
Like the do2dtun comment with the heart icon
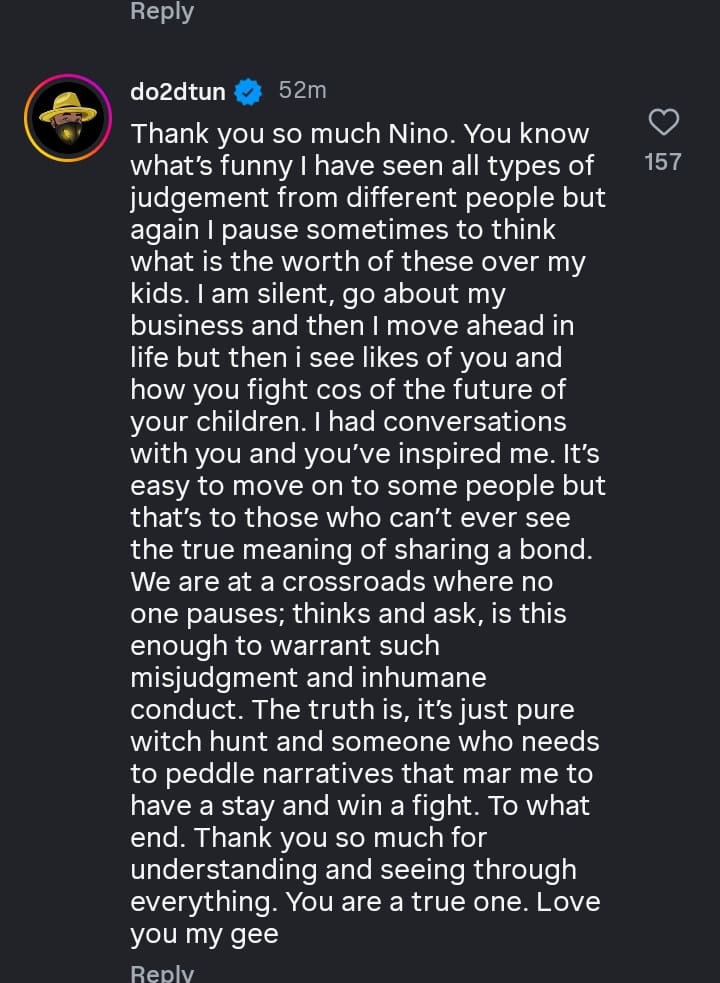point(664,122)
